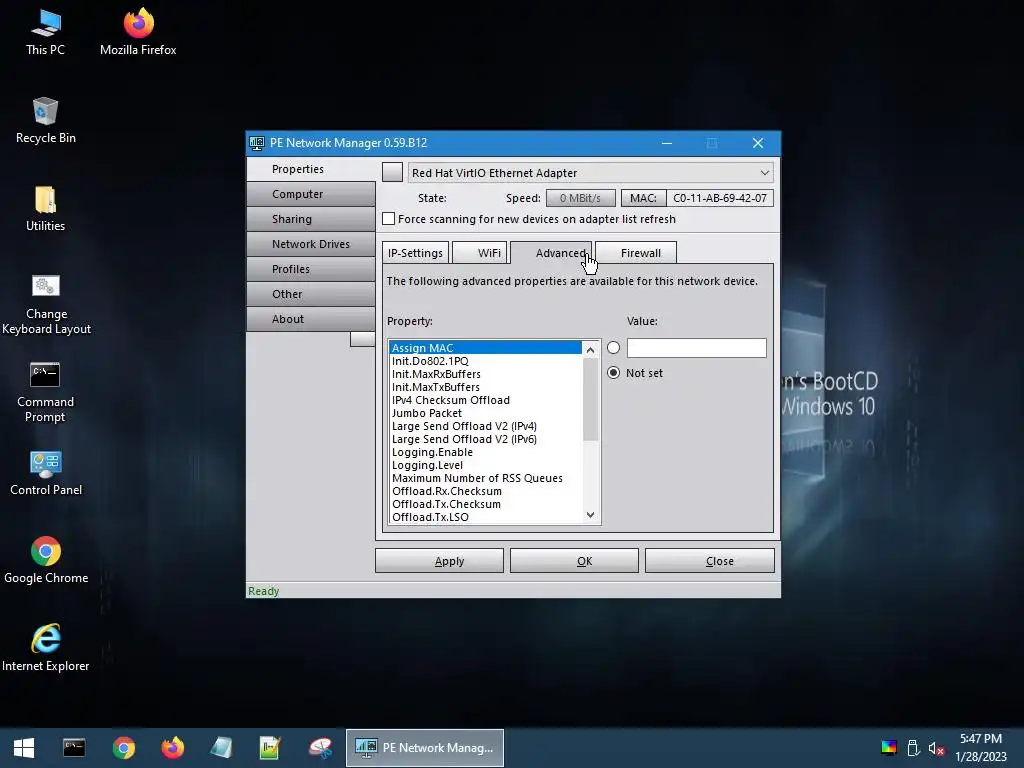Image resolution: width=1024 pixels, height=768 pixels.
Task: Select Large Send Offload V2 (IPv6)
Action: pos(485,440)
